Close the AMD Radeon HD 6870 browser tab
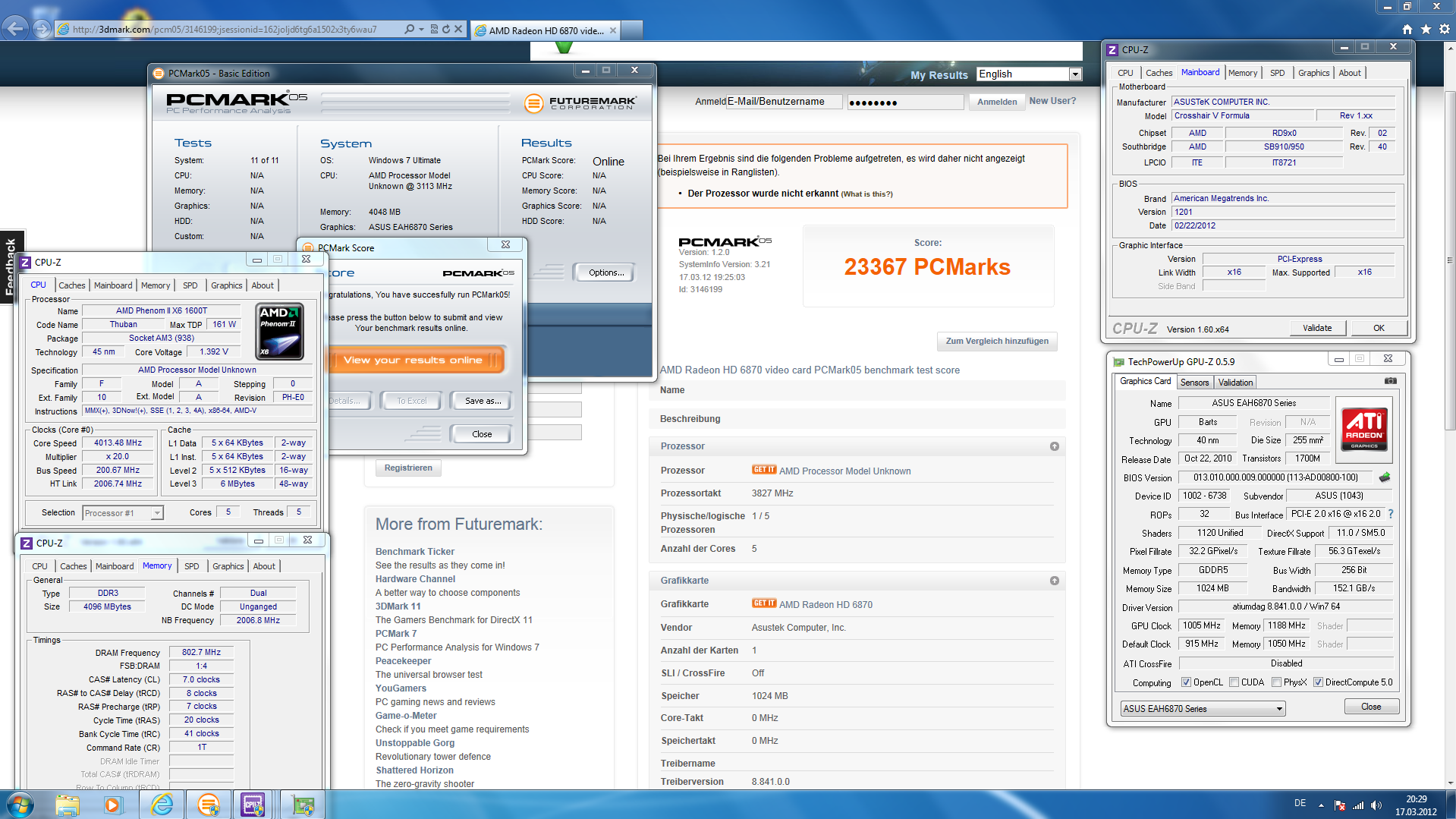Viewport: 1456px width, 819px height. [x=612, y=30]
